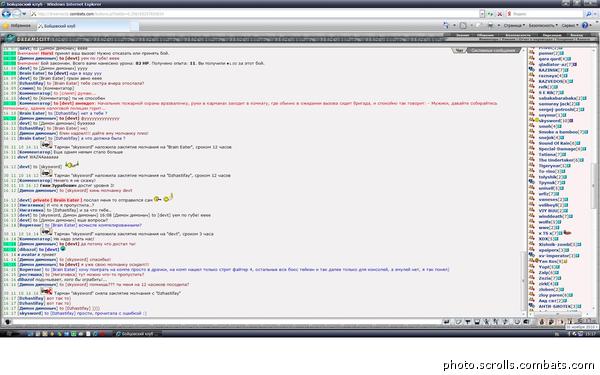600x375 pixels.
Task: Click the smiley icon left of chat input
Action: point(7,322)
